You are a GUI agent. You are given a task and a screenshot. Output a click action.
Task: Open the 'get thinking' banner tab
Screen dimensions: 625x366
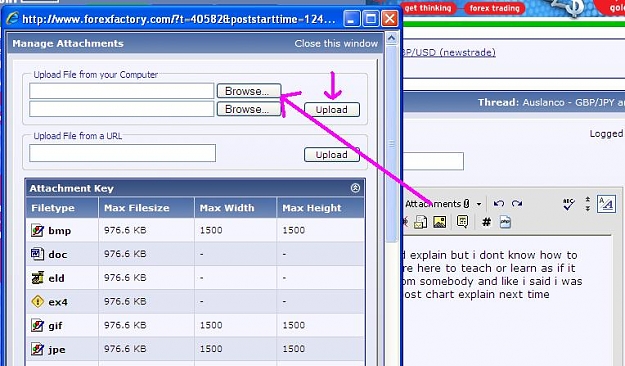pos(428,8)
